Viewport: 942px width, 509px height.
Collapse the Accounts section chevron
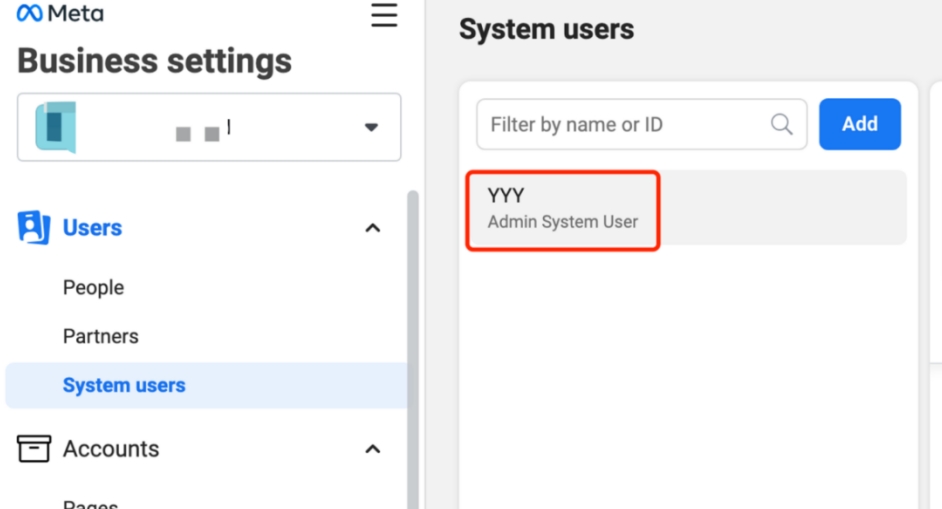click(372, 449)
